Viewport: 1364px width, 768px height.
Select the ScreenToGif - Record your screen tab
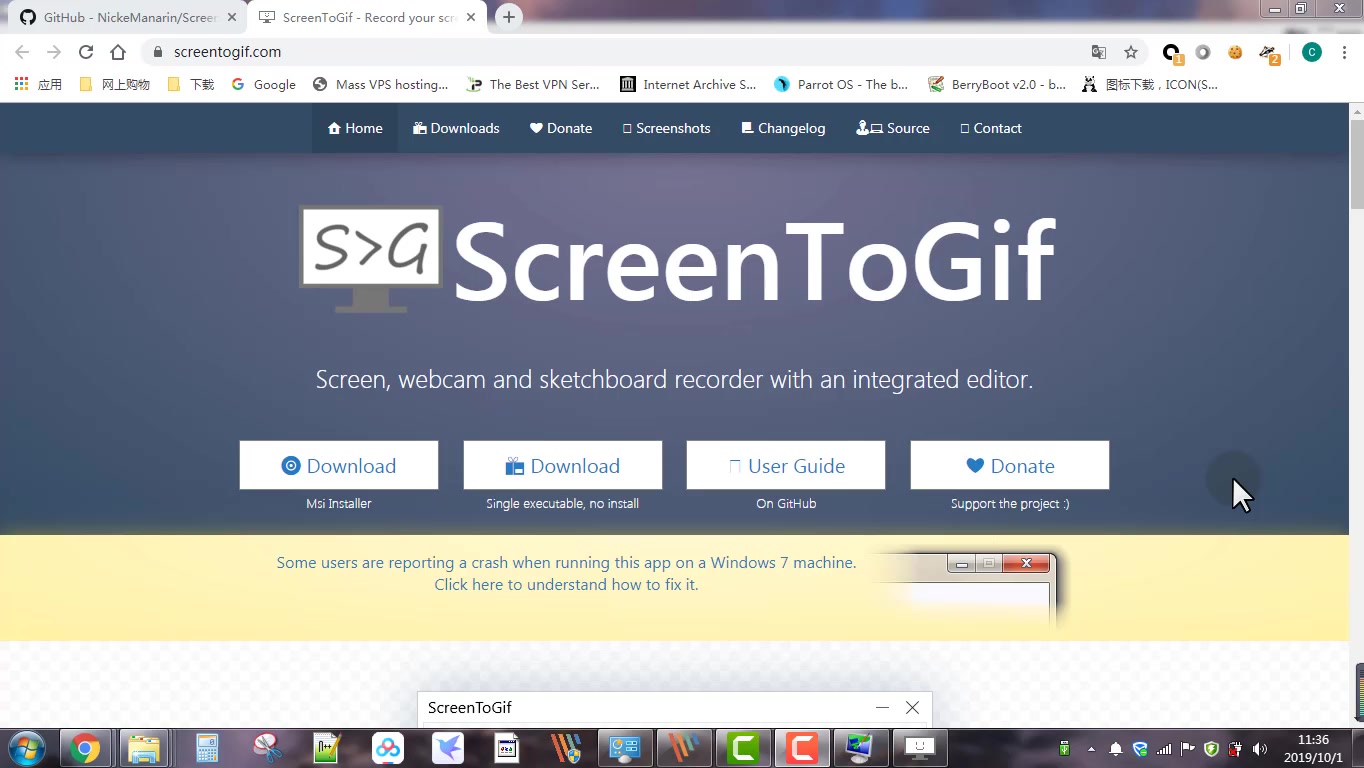[367, 17]
